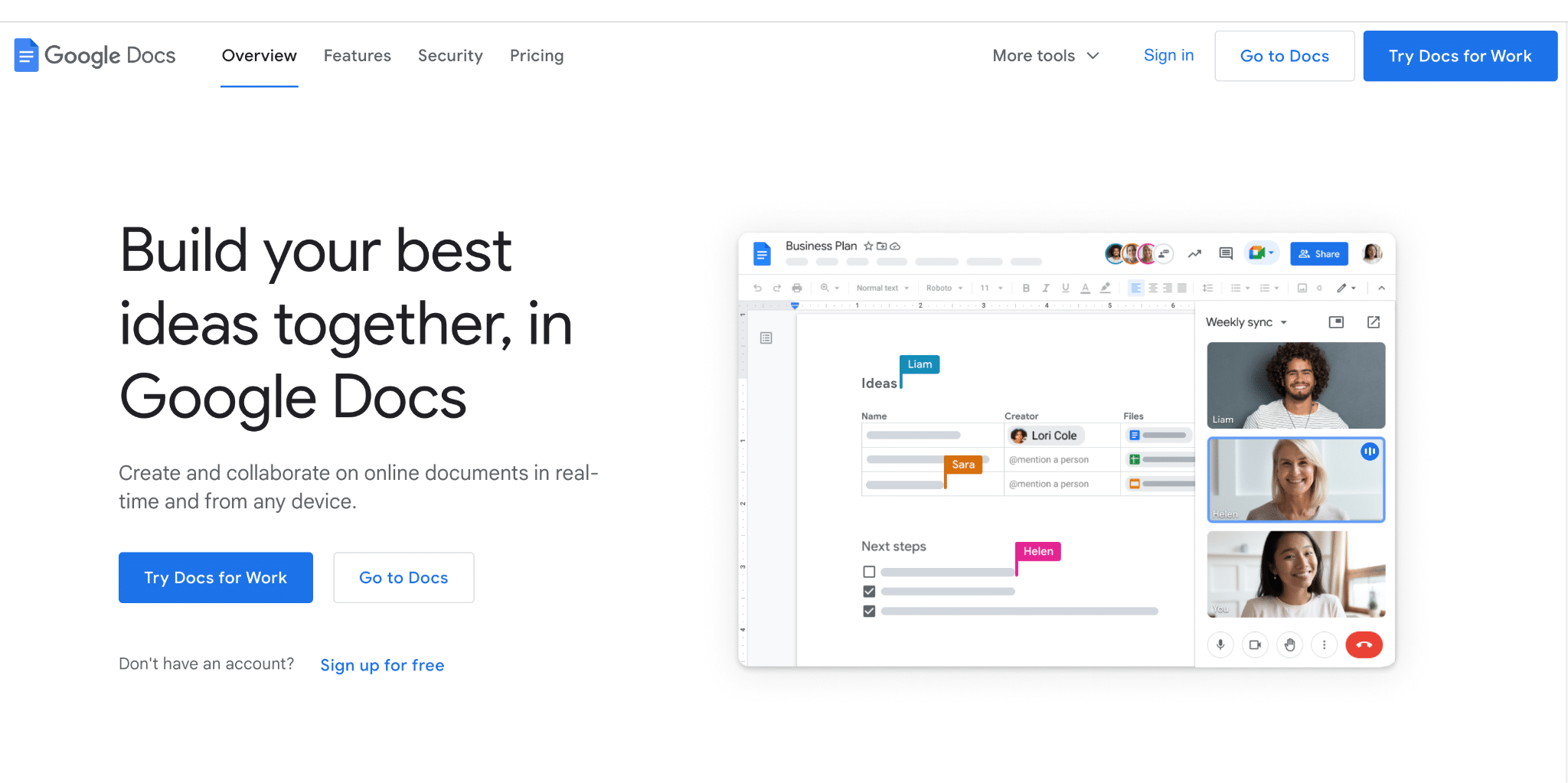Open the three-dot more options in call
The image size is (1568, 783).
click(x=1324, y=644)
